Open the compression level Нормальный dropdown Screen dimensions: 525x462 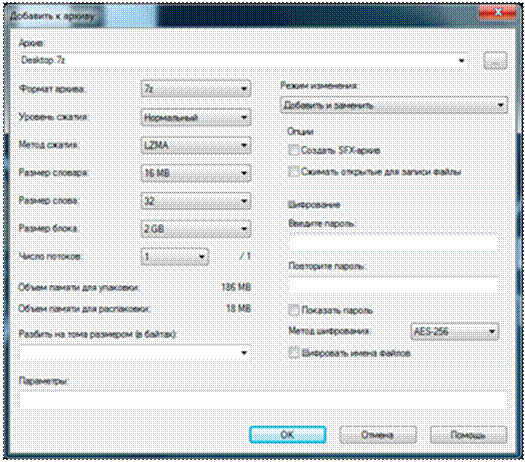pyautogui.click(x=196, y=117)
